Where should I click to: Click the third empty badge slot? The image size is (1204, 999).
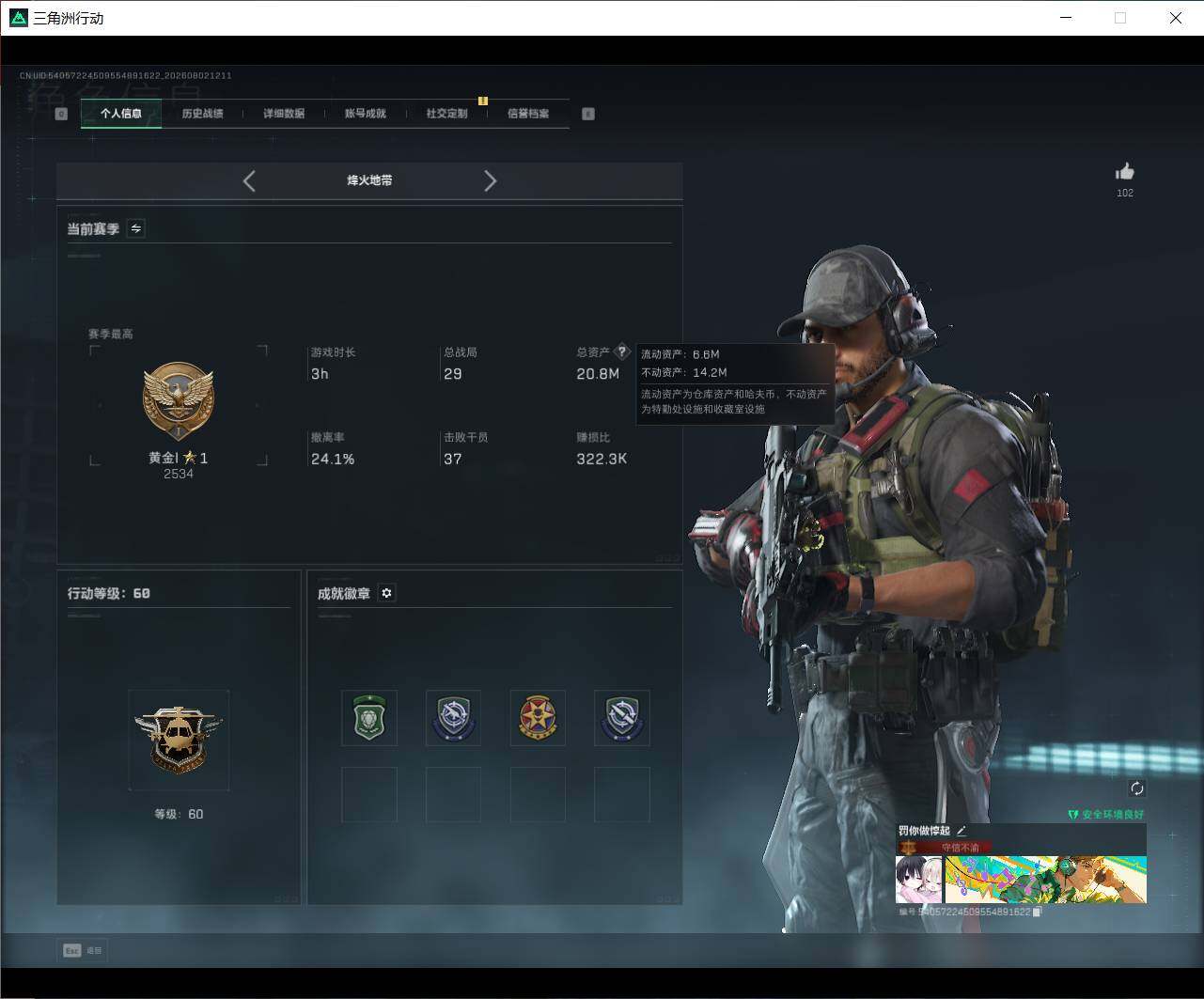point(538,794)
